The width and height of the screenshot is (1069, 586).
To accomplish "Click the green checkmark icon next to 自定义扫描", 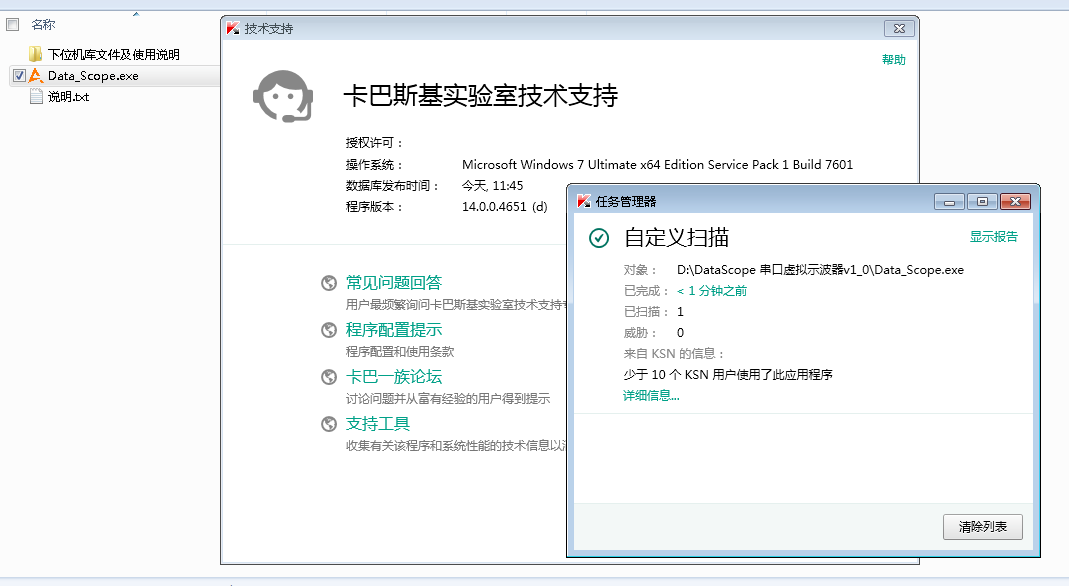I will click(x=599, y=238).
